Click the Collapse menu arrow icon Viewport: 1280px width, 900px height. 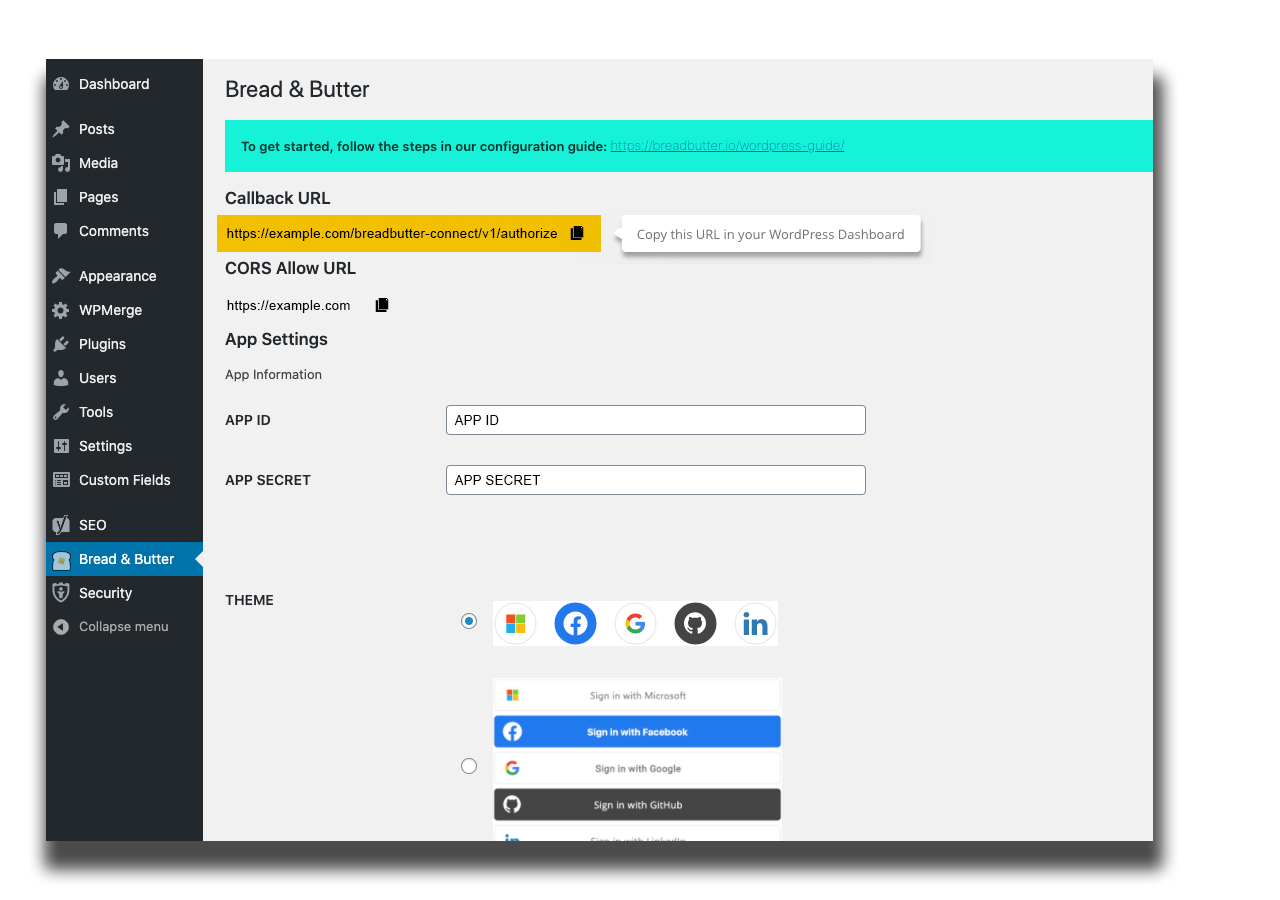(x=61, y=627)
